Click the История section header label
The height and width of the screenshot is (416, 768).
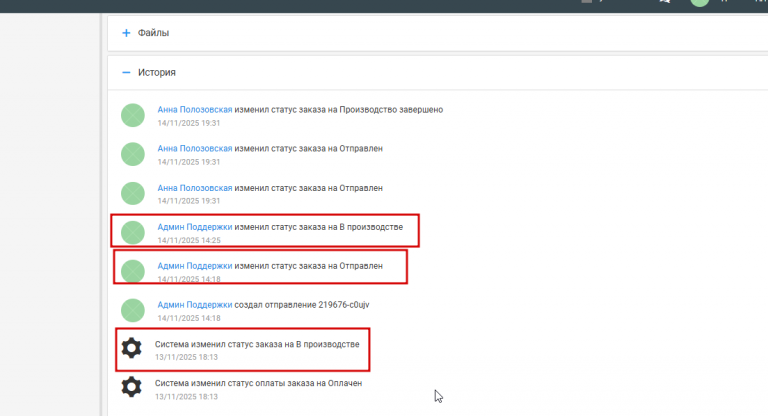point(157,73)
